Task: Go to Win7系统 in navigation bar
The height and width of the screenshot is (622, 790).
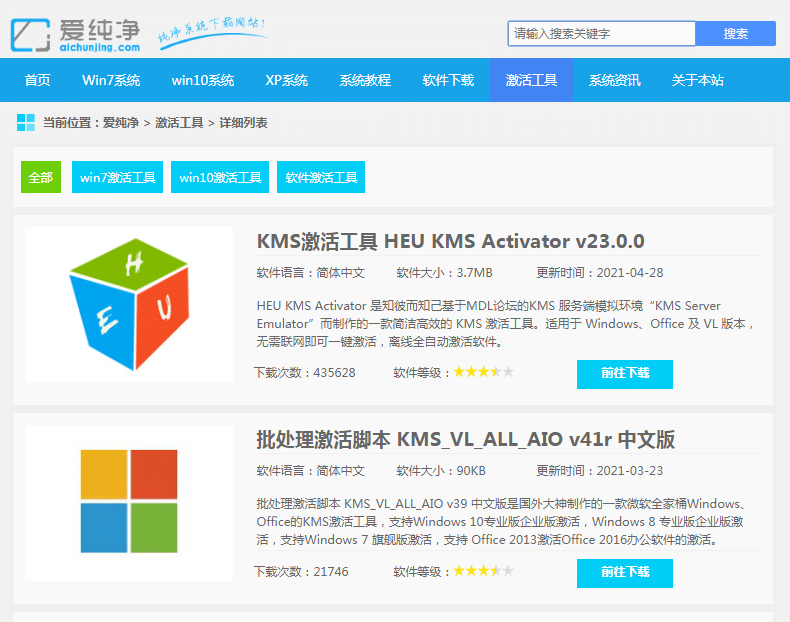Action: 111,80
